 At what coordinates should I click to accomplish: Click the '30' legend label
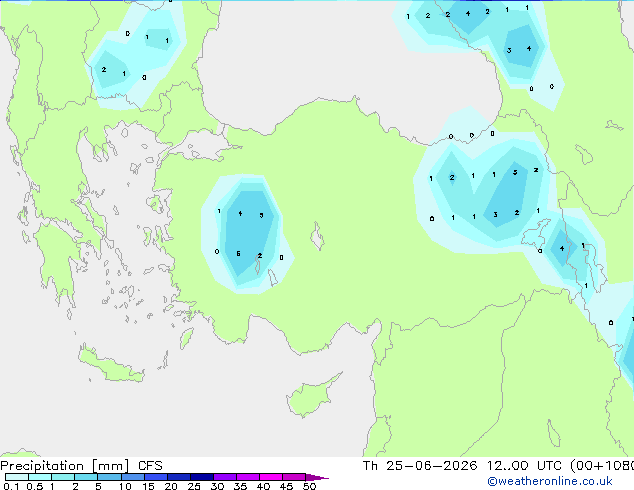coord(217,486)
